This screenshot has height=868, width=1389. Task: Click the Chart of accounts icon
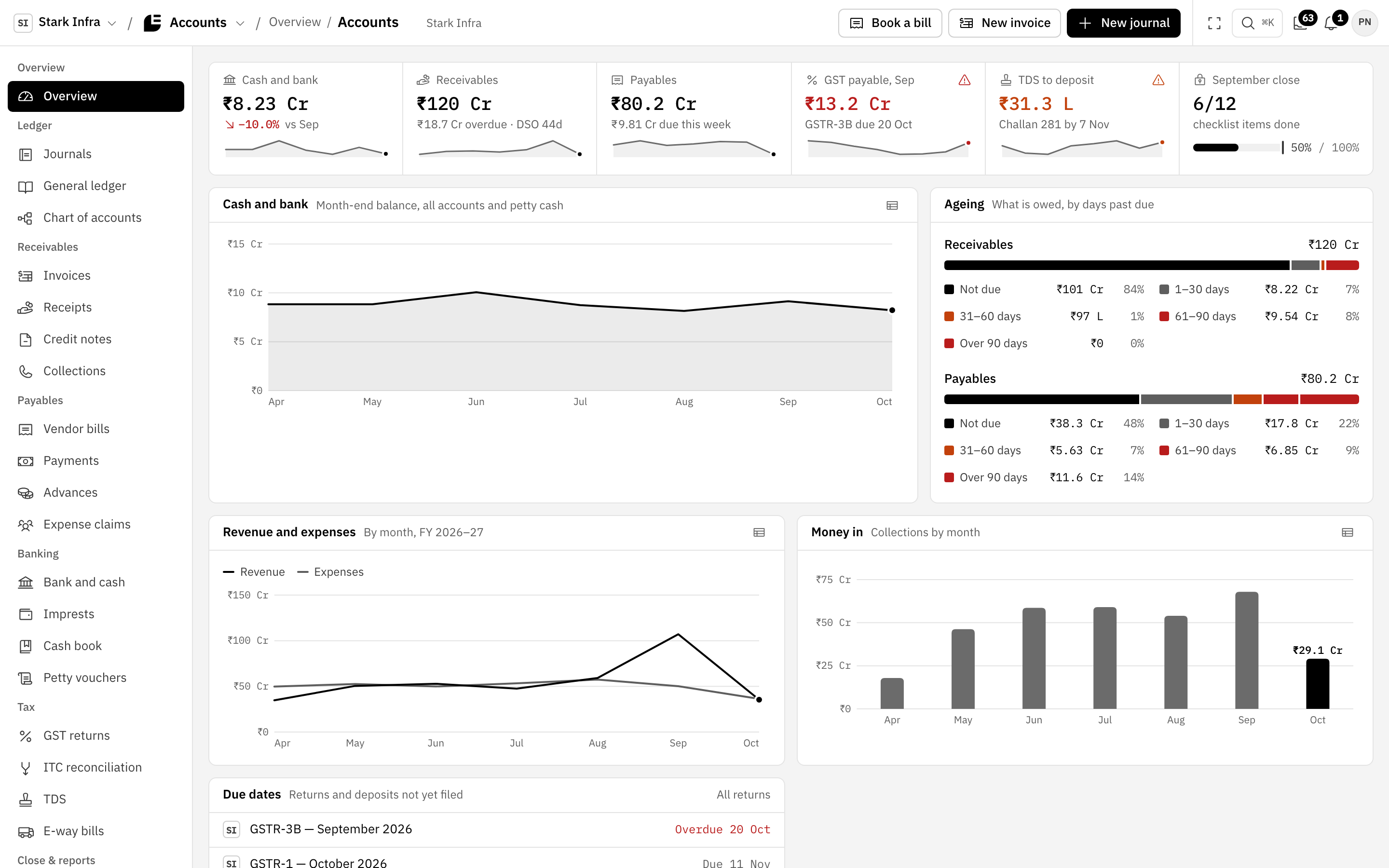pyautogui.click(x=25, y=218)
